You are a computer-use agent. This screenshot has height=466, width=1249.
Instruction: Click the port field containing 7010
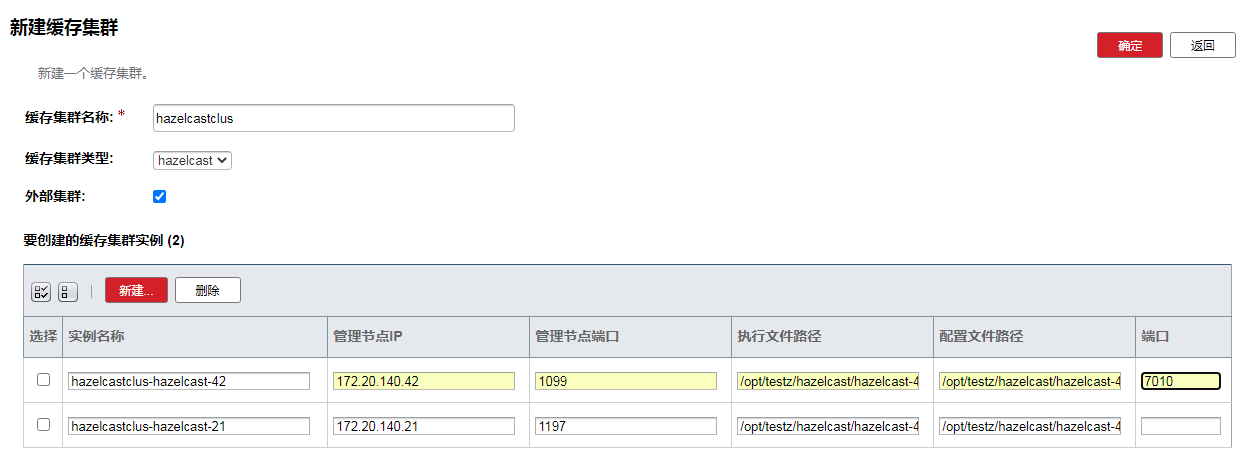(x=1180, y=381)
